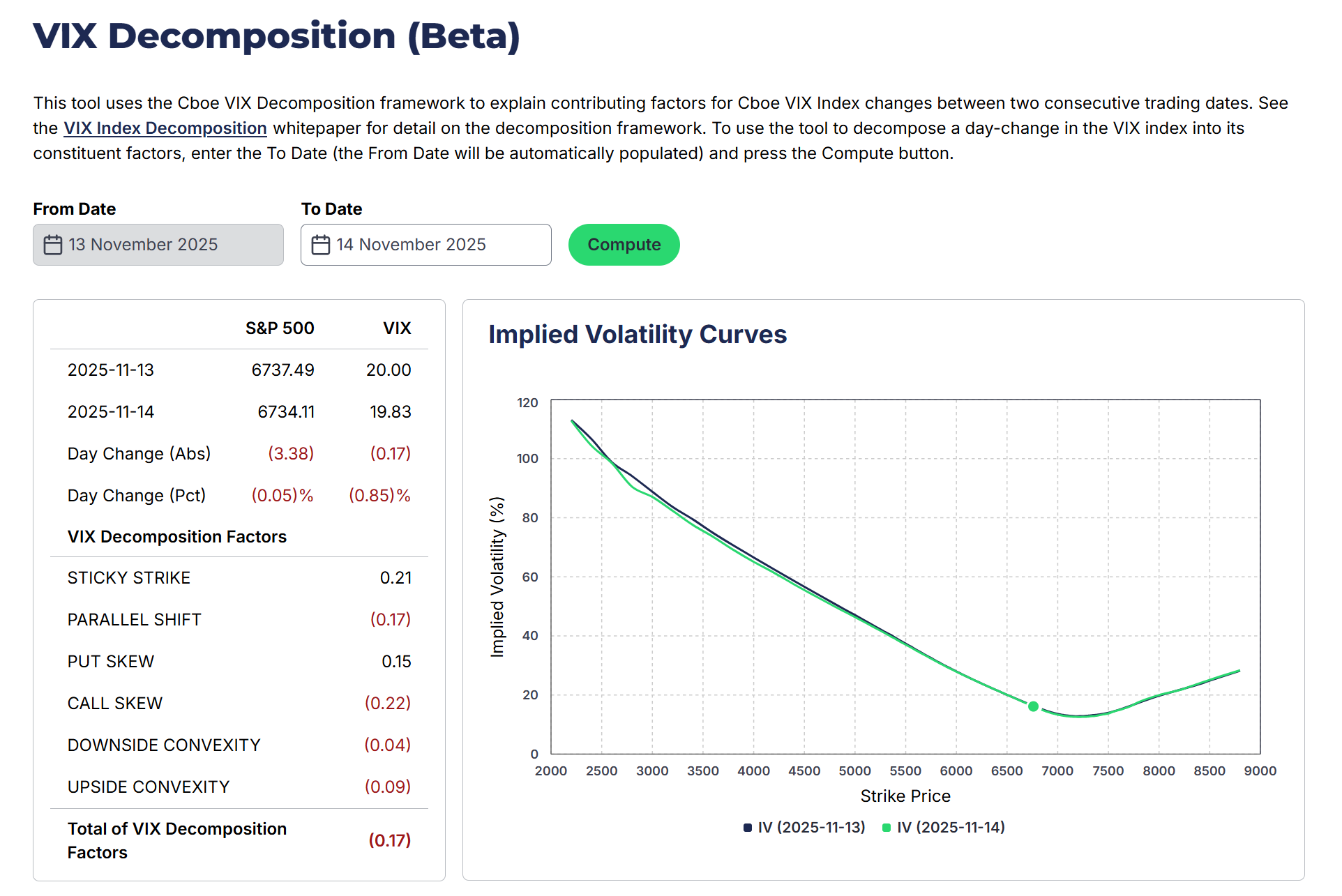1342x896 pixels.
Task: Click the calendar icon in To Date field
Action: tap(321, 245)
